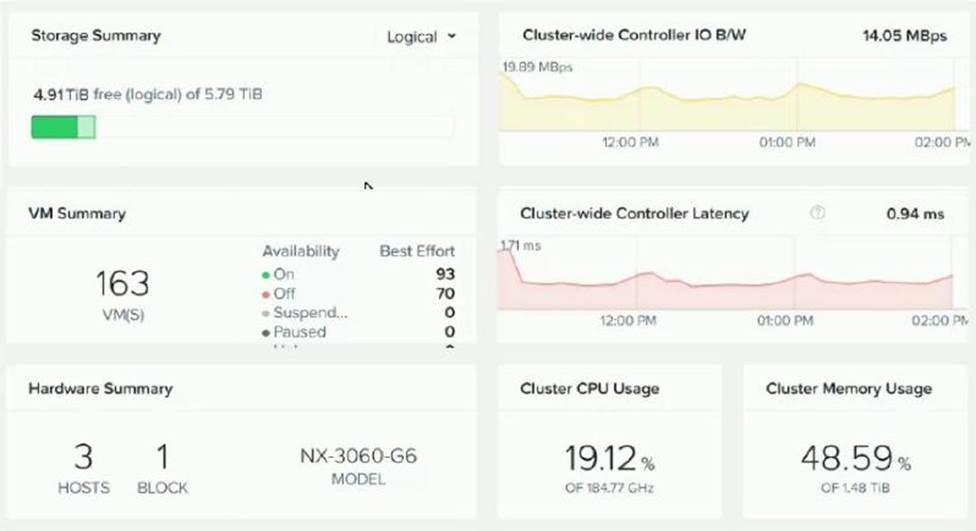Click the red Off status dot
Viewport: 976px width, 531px height.
pyautogui.click(x=266, y=294)
